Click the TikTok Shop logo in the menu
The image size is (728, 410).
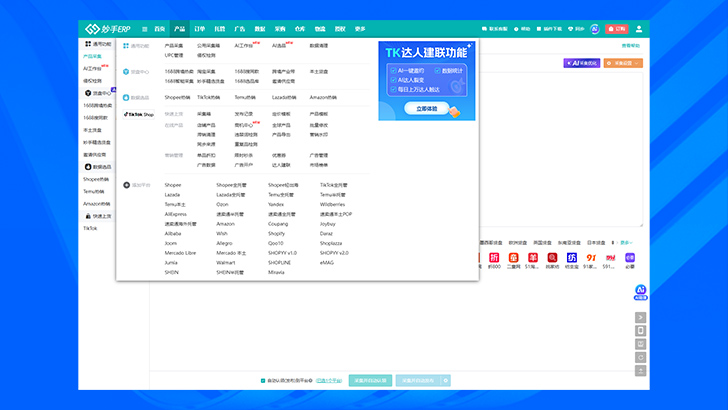coord(138,114)
